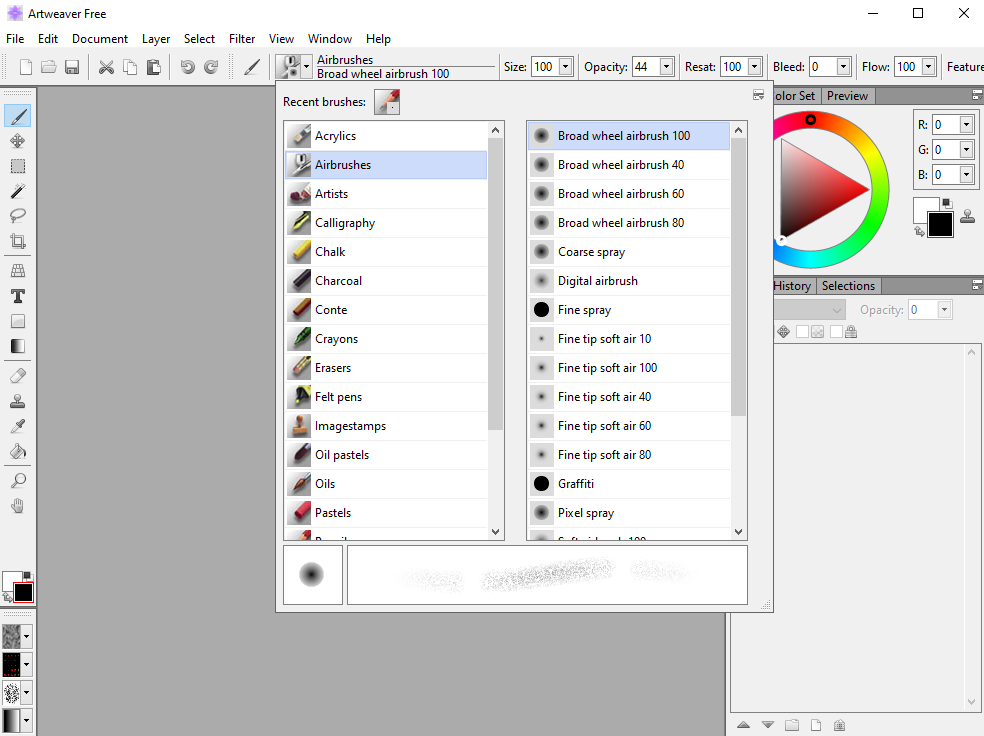Select the Calligraphy brush category
The height and width of the screenshot is (736, 984).
[x=387, y=223]
